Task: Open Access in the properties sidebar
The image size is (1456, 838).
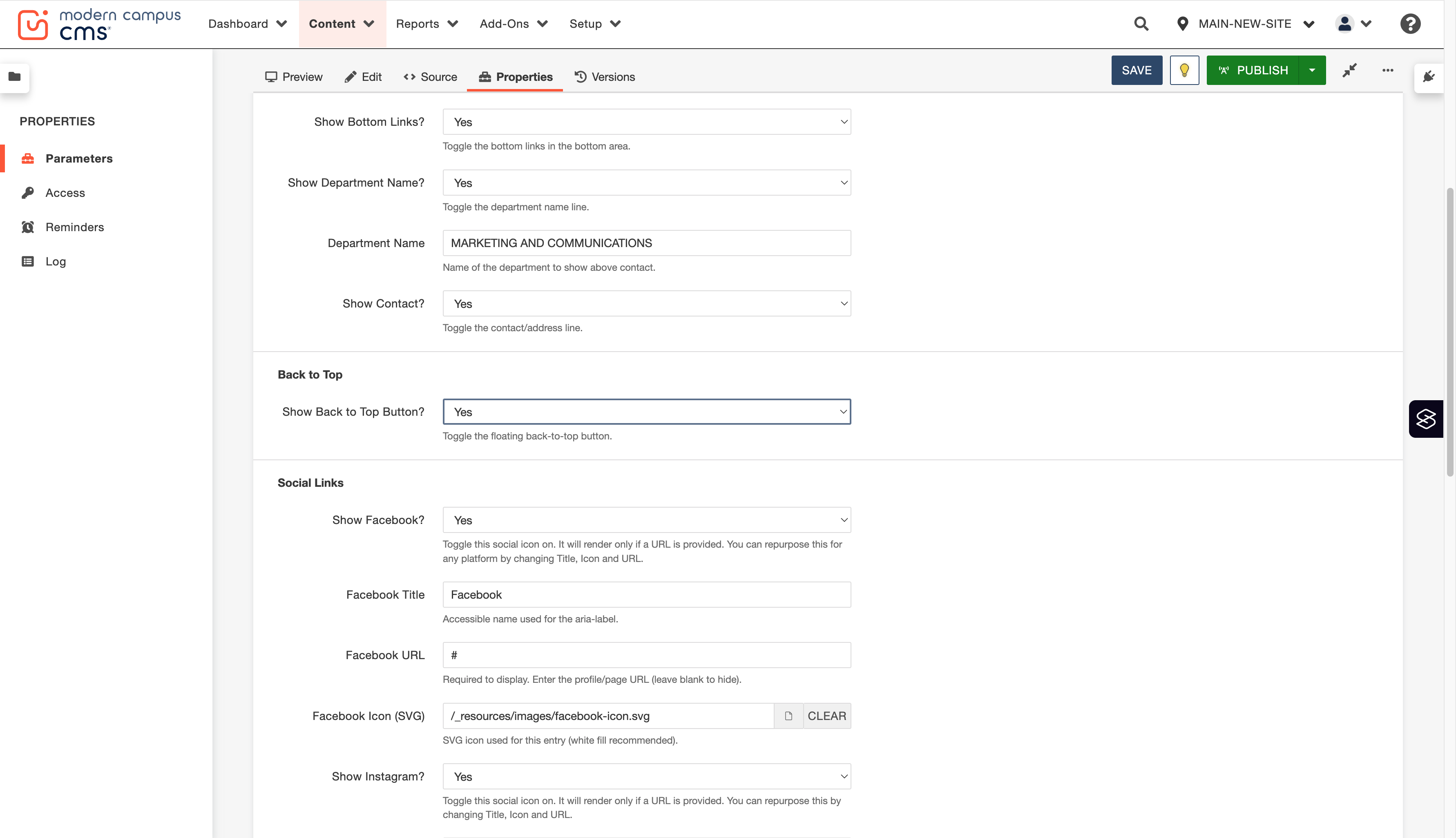Action: [x=65, y=193]
